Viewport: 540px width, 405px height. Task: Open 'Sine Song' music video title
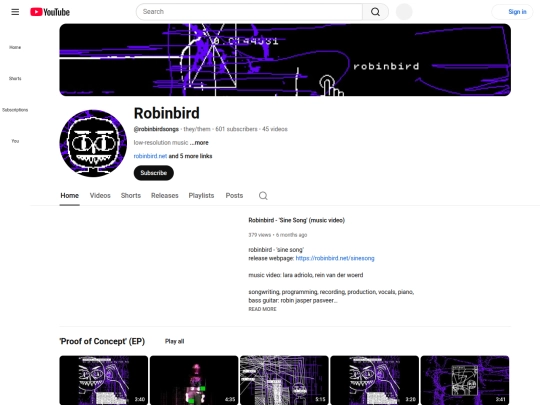(x=297, y=220)
